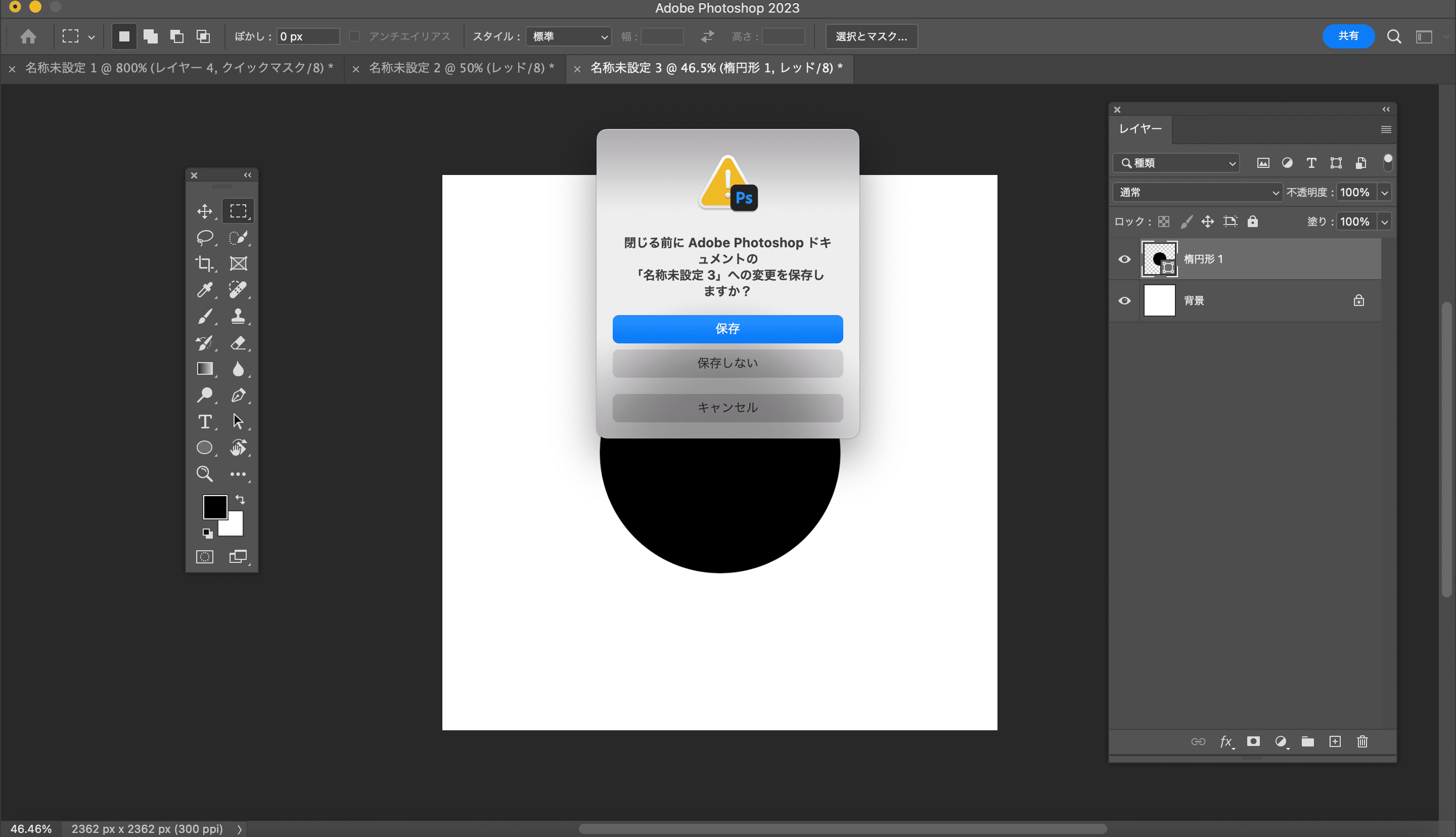Toggle Quick Mask mode
The height and width of the screenshot is (837, 1456).
(205, 556)
